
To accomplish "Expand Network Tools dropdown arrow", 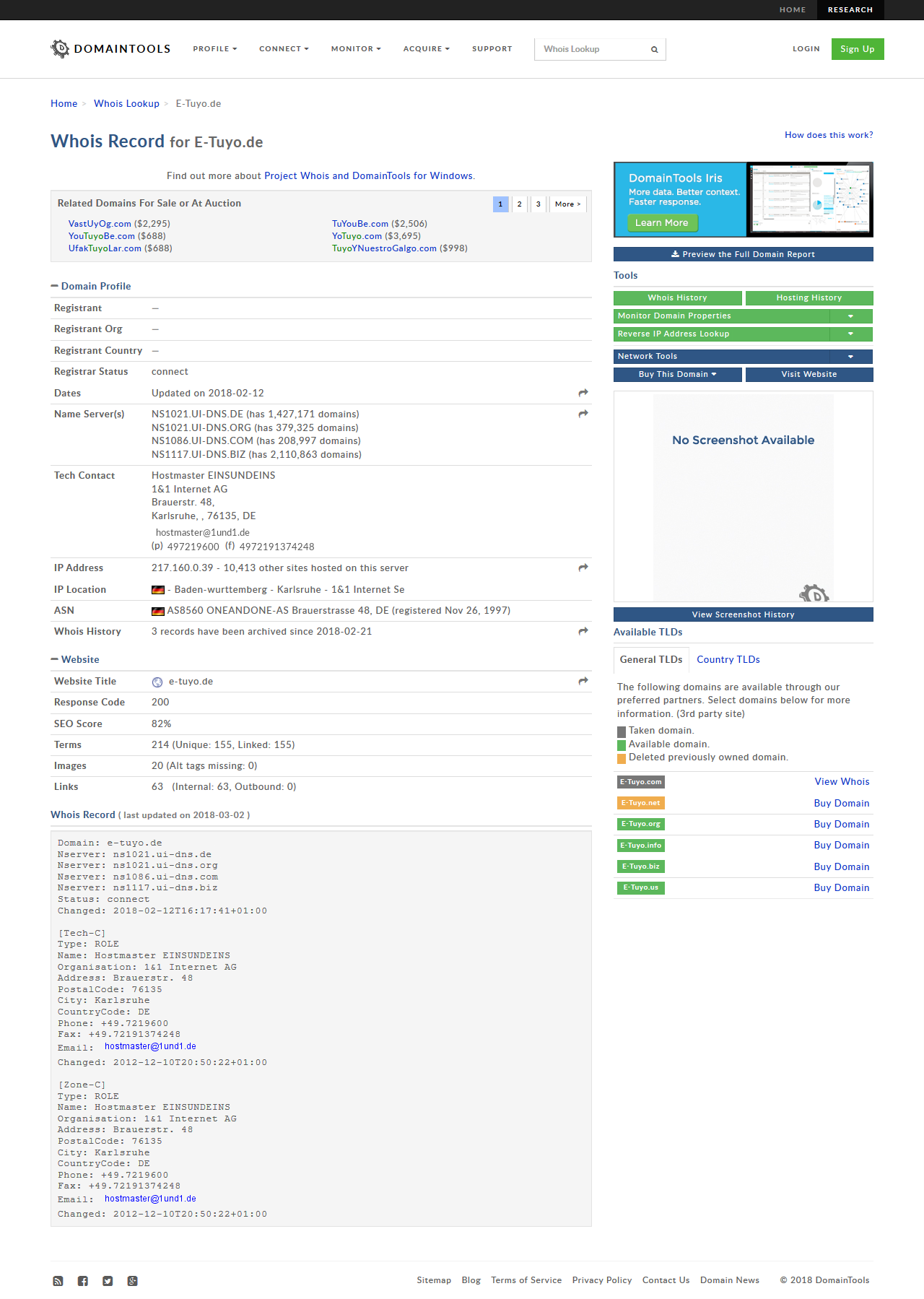I will [851, 357].
